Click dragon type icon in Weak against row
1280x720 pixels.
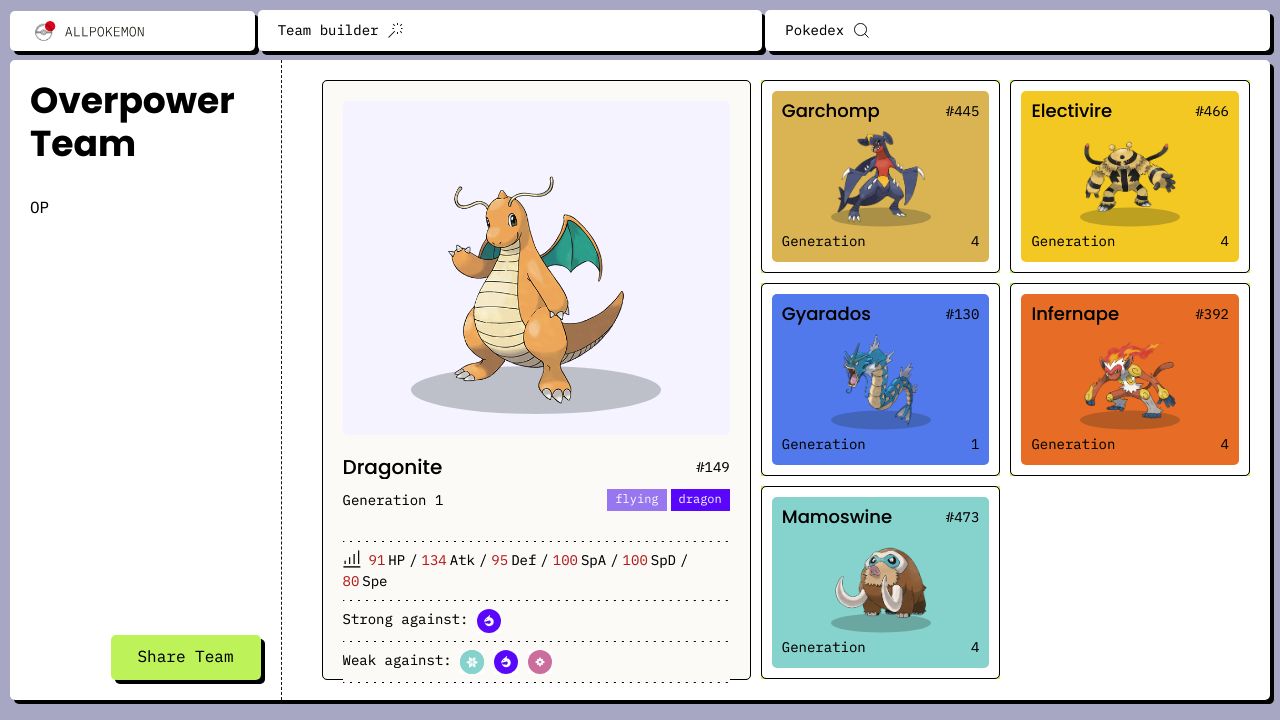[506, 661]
